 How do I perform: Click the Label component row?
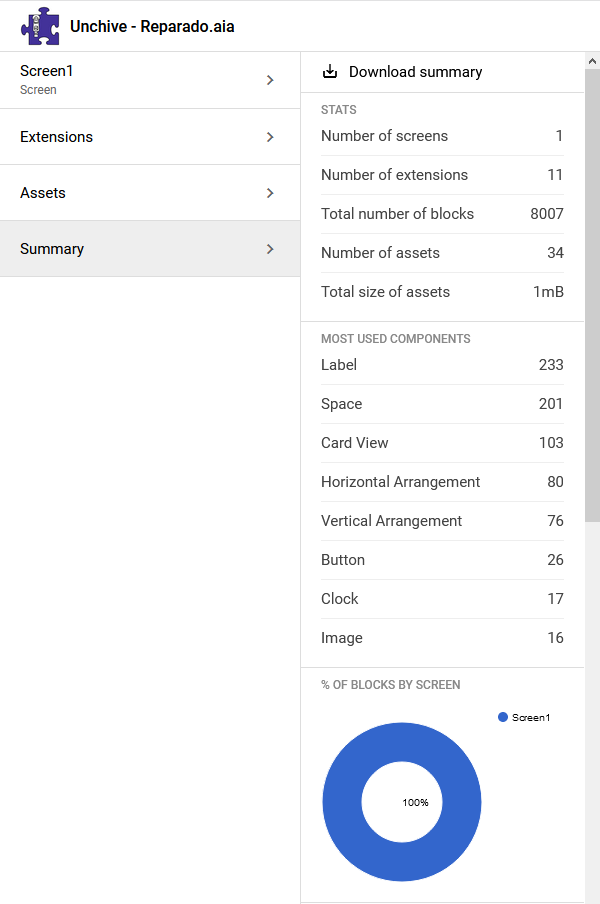[x=442, y=365]
